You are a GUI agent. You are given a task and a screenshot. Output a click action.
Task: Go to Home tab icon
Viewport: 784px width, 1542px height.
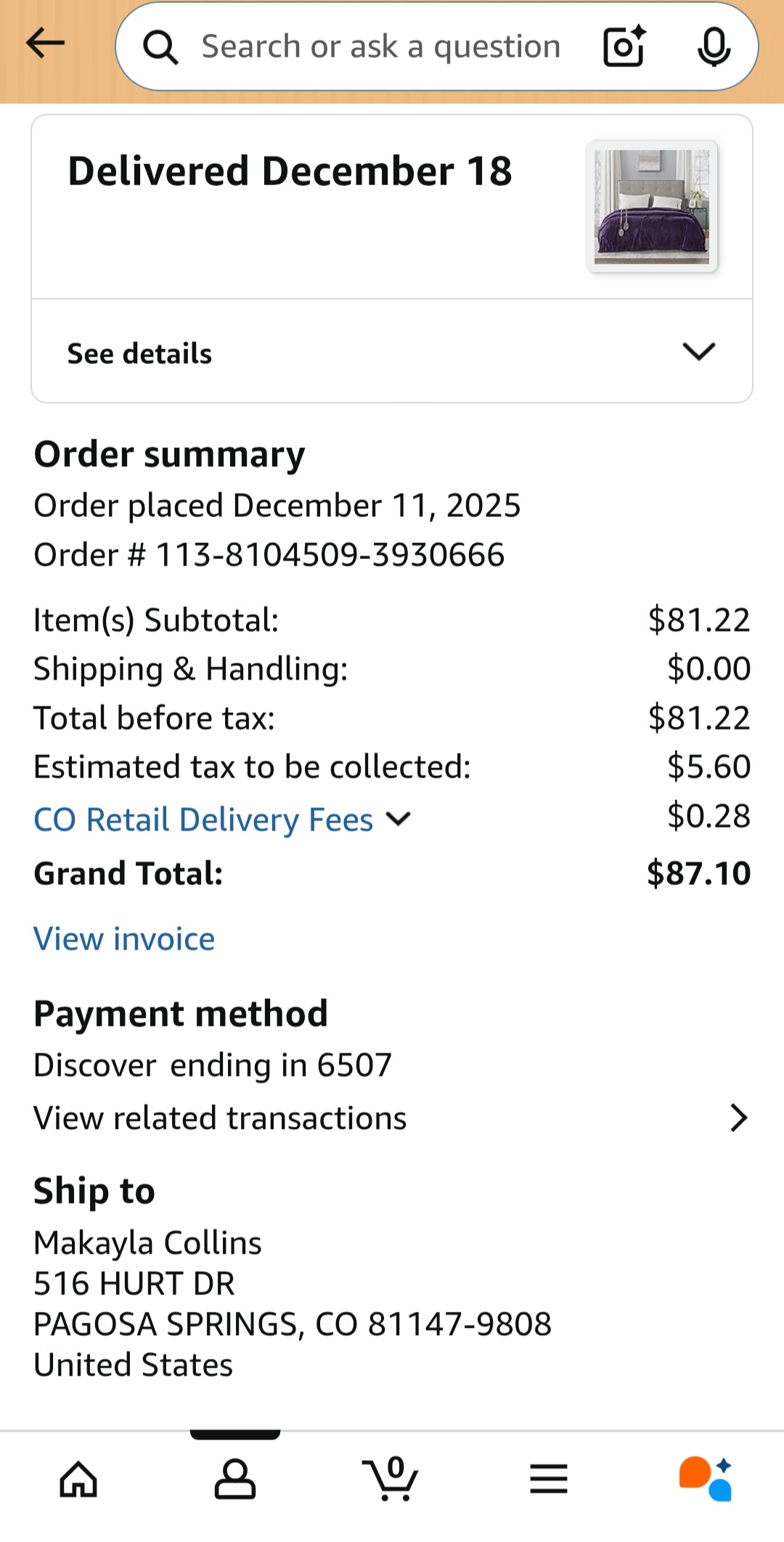point(78,1479)
